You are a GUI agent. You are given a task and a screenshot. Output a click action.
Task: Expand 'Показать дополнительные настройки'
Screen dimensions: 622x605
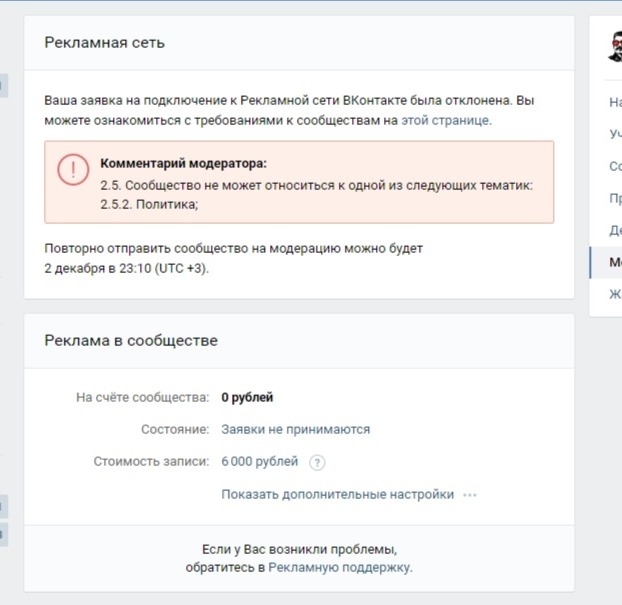pyautogui.click(x=337, y=495)
